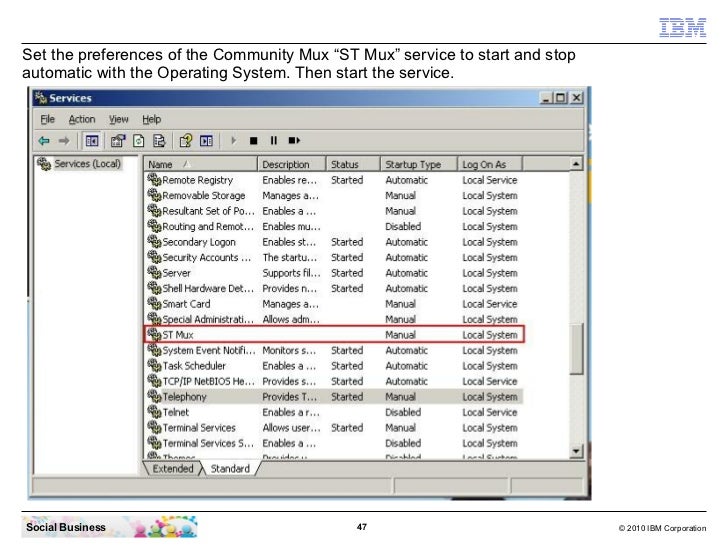Click the Show/Hide Action Pane icon

point(206,140)
